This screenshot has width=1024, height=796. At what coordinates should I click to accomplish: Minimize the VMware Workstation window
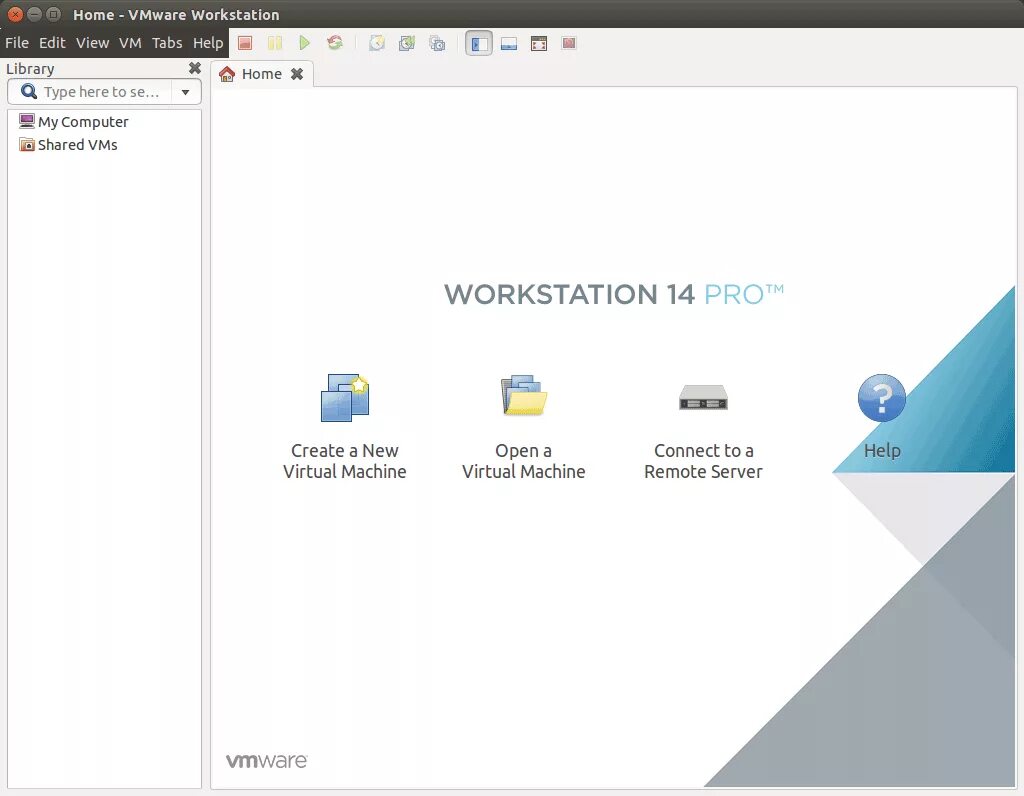pyautogui.click(x=35, y=14)
